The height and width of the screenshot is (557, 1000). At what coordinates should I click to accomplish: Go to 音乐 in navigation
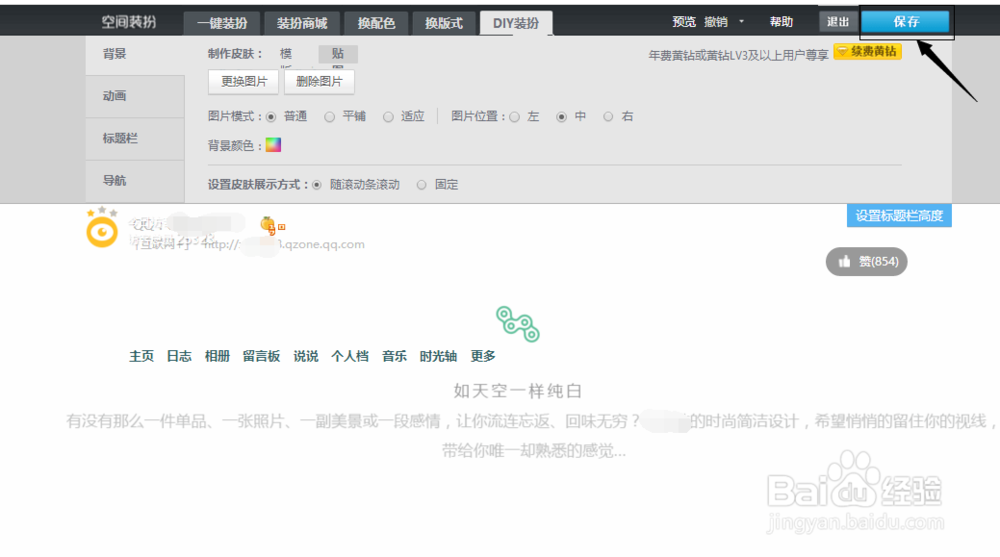394,356
